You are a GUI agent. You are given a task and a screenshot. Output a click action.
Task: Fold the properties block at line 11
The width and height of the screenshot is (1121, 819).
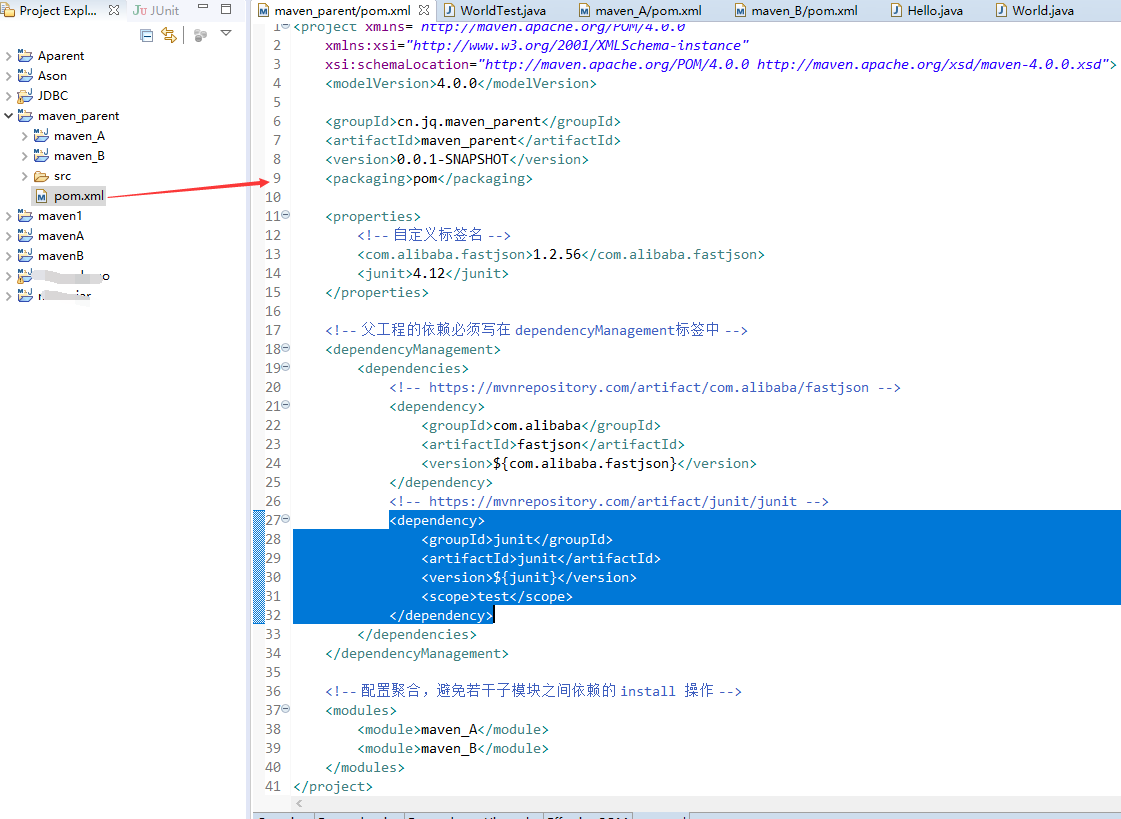click(286, 214)
